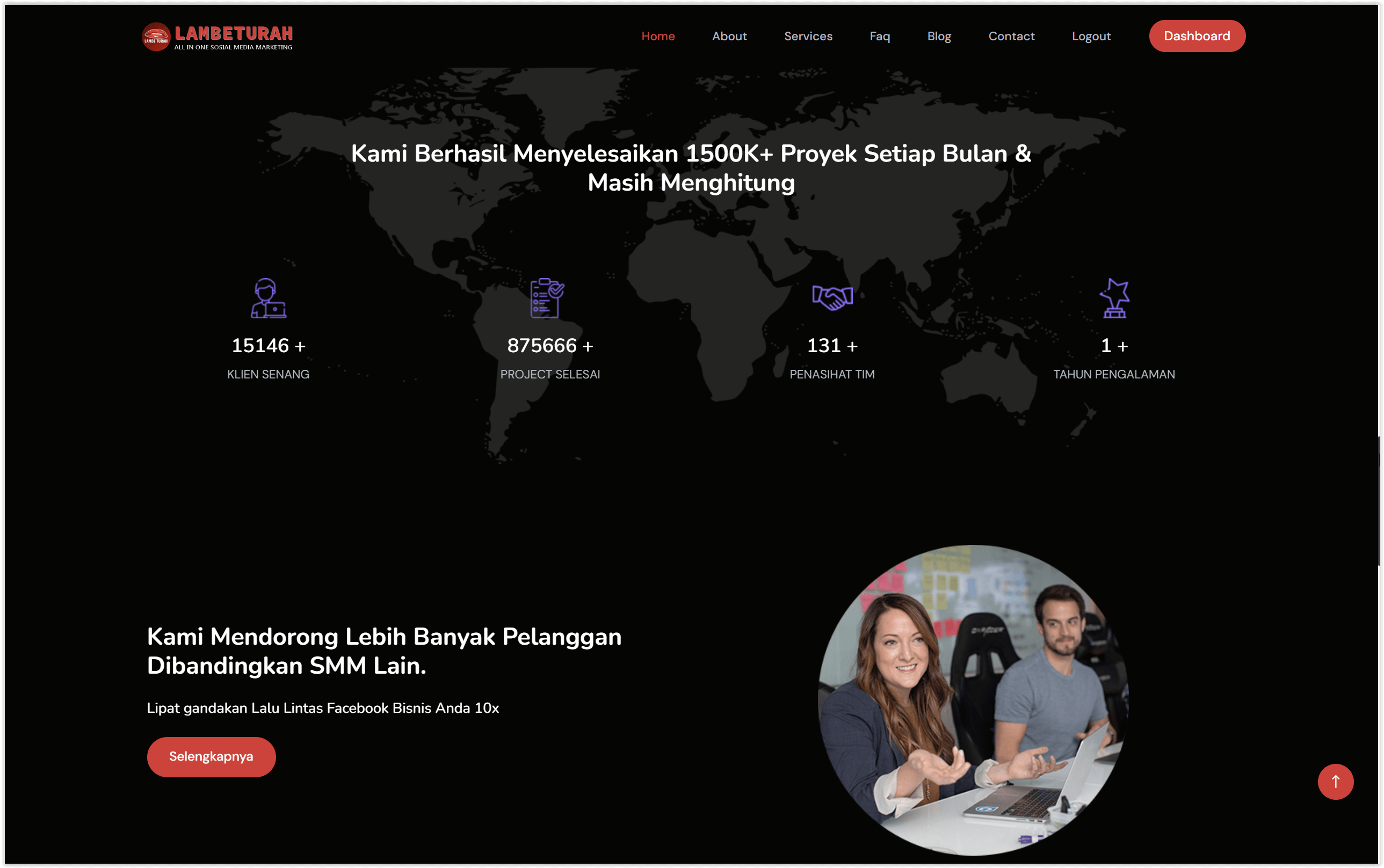Open the Services section
Viewport: 1384px width, 868px height.
click(x=808, y=35)
